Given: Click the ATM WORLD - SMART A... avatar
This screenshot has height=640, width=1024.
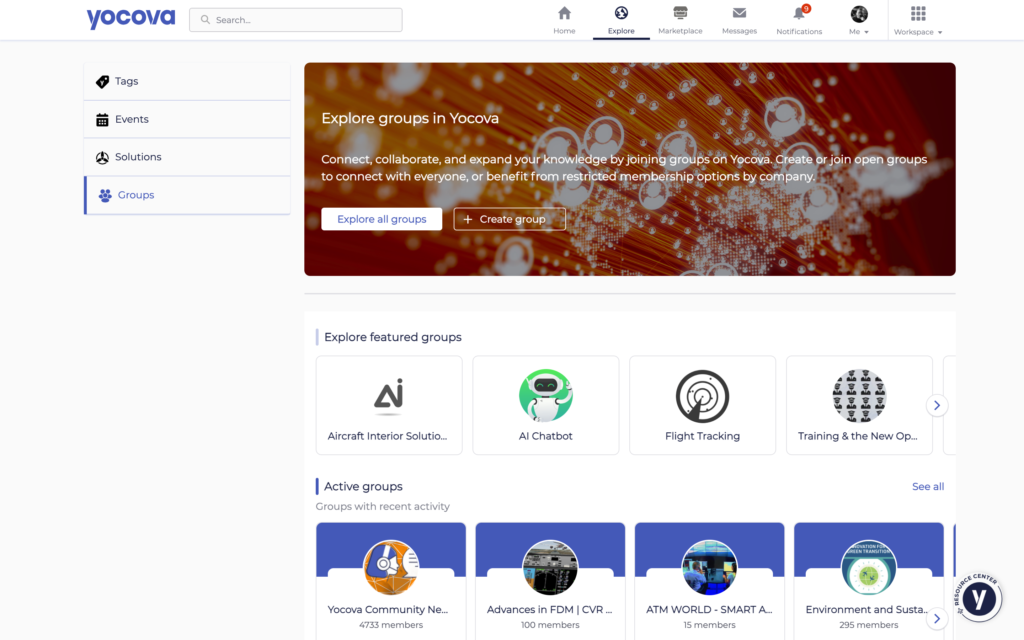Looking at the screenshot, I should [709, 567].
